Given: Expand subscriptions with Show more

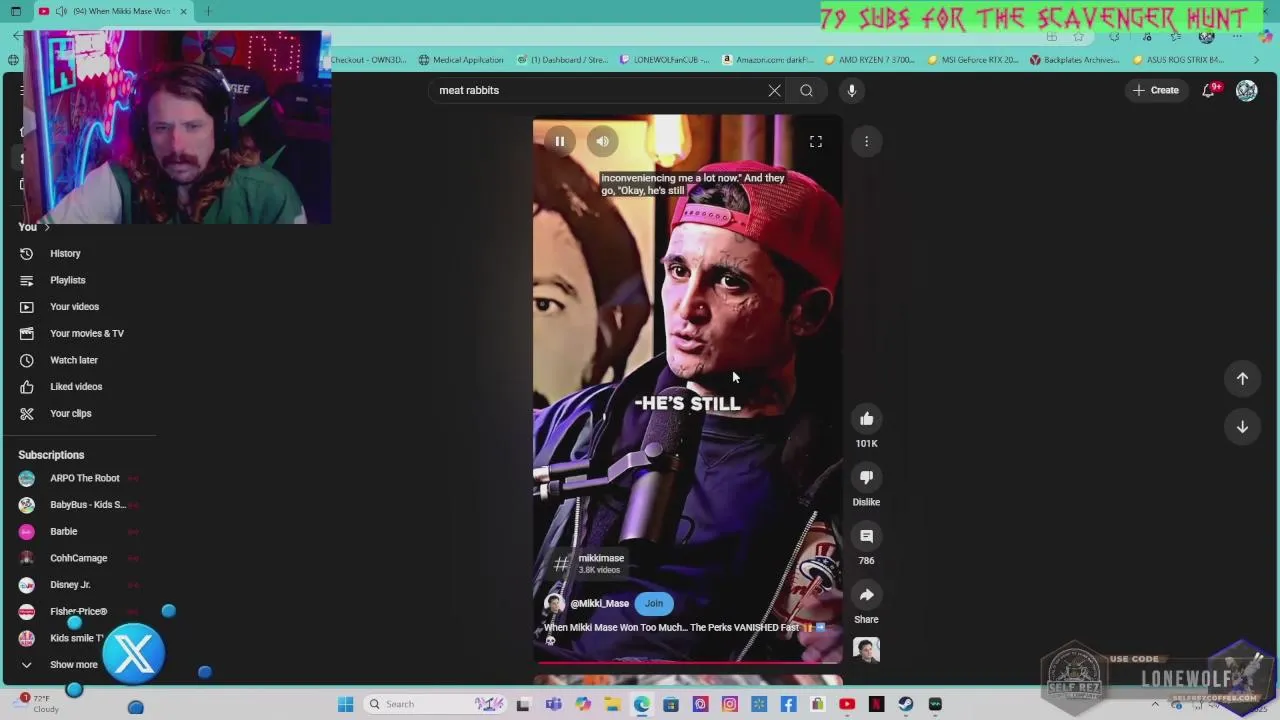Looking at the screenshot, I should tap(73, 664).
